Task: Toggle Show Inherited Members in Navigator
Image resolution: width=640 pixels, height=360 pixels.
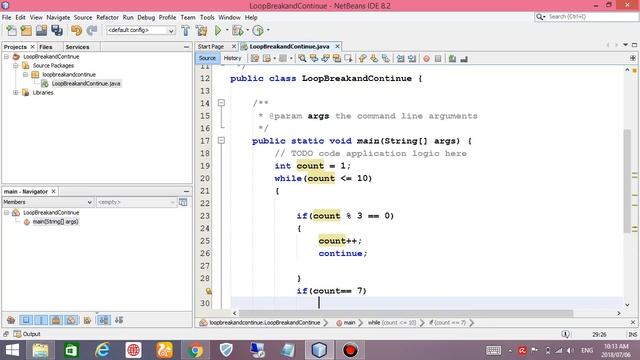Action: (x=11, y=320)
